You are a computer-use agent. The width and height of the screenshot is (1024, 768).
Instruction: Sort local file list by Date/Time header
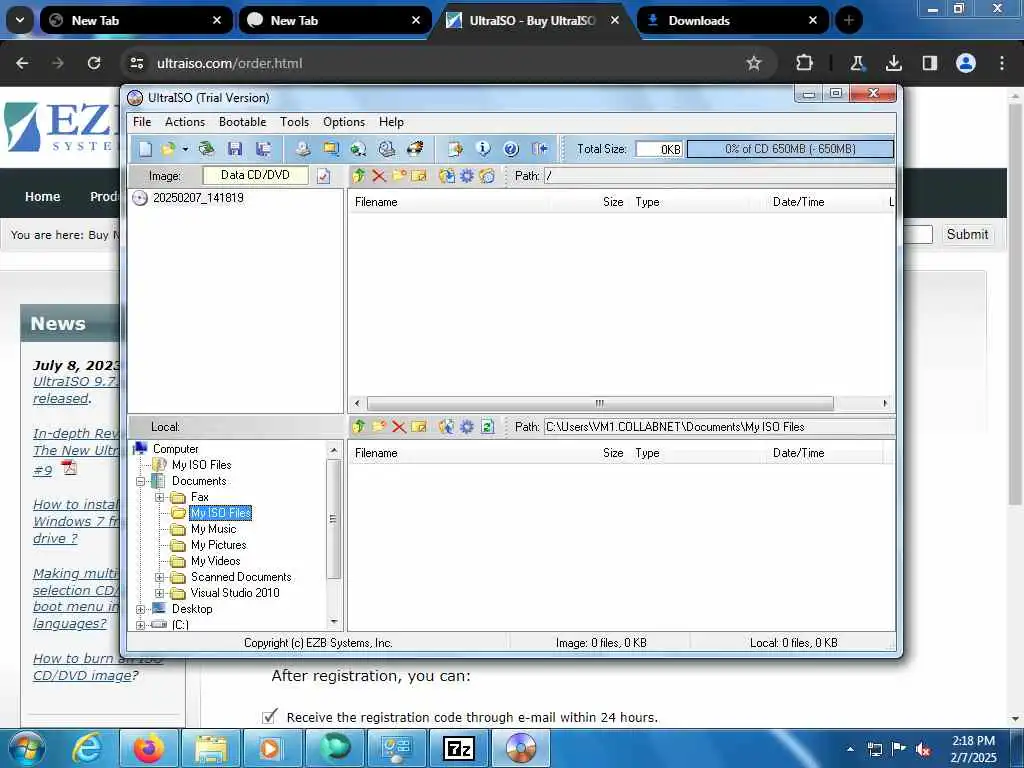coord(798,453)
